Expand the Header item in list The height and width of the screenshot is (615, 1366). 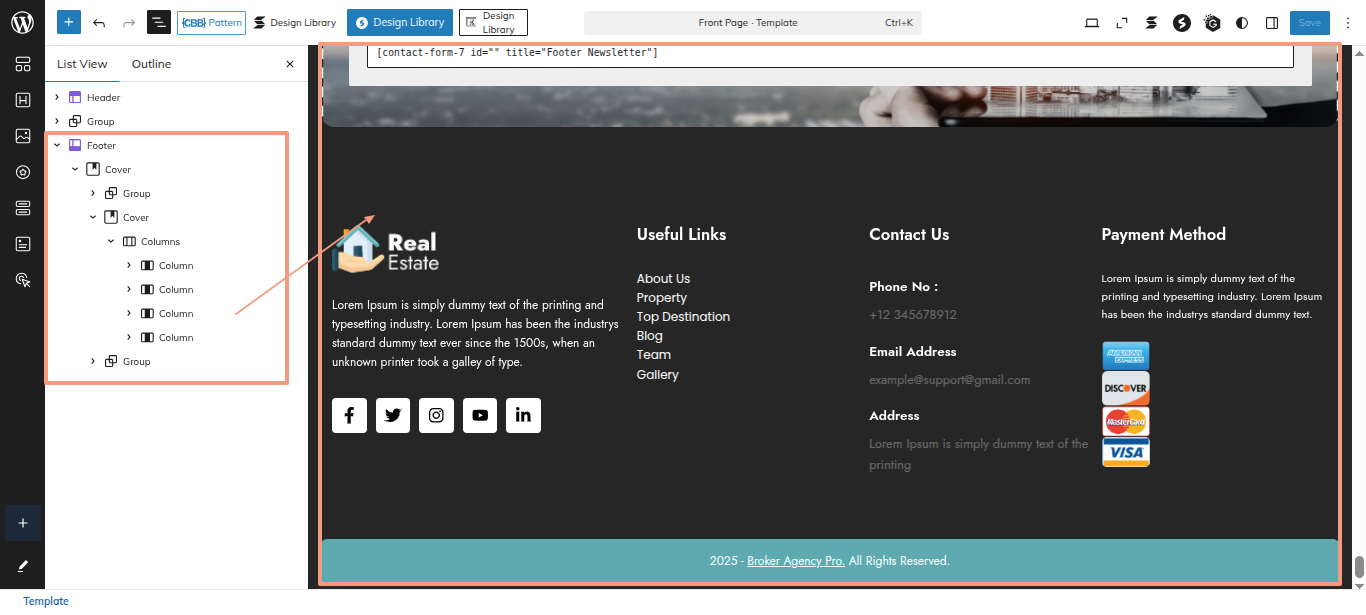tap(57, 97)
